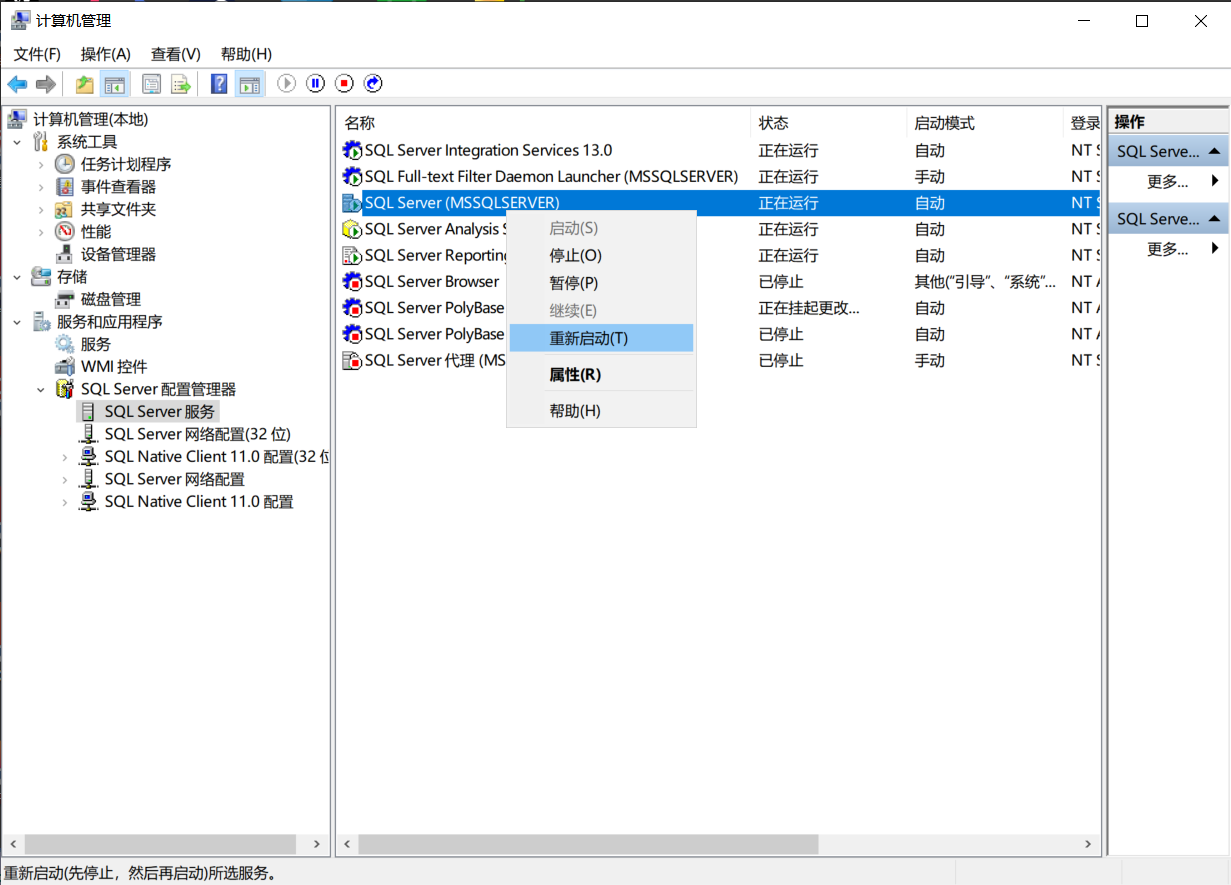The height and width of the screenshot is (885, 1231).
Task: Click the SQL Full-text Filter Daemon Launcher icon
Action: pos(352,177)
